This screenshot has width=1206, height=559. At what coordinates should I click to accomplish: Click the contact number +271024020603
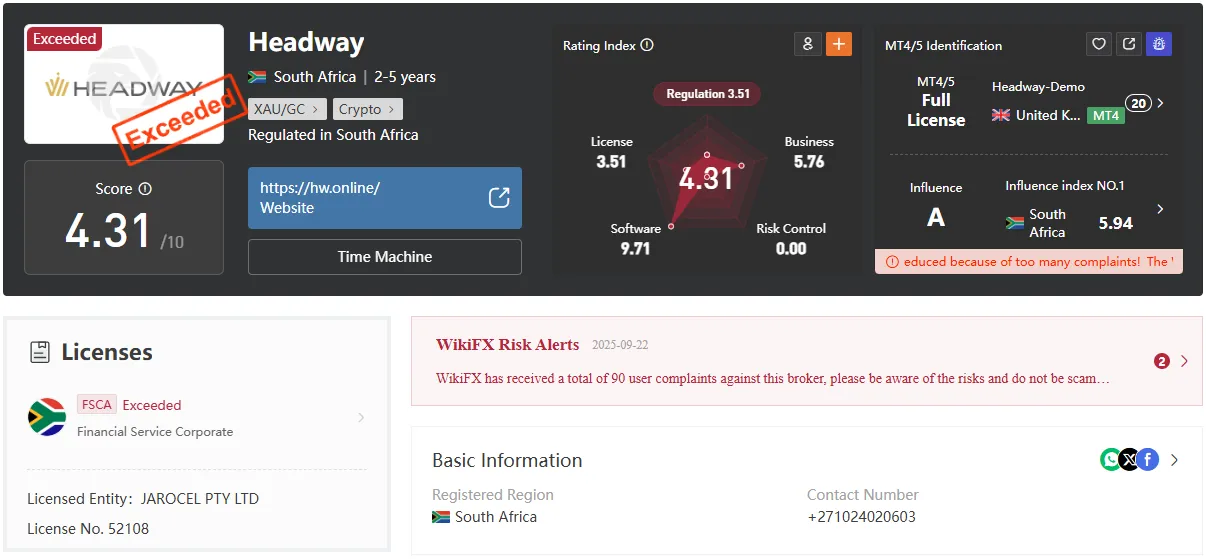pos(861,517)
